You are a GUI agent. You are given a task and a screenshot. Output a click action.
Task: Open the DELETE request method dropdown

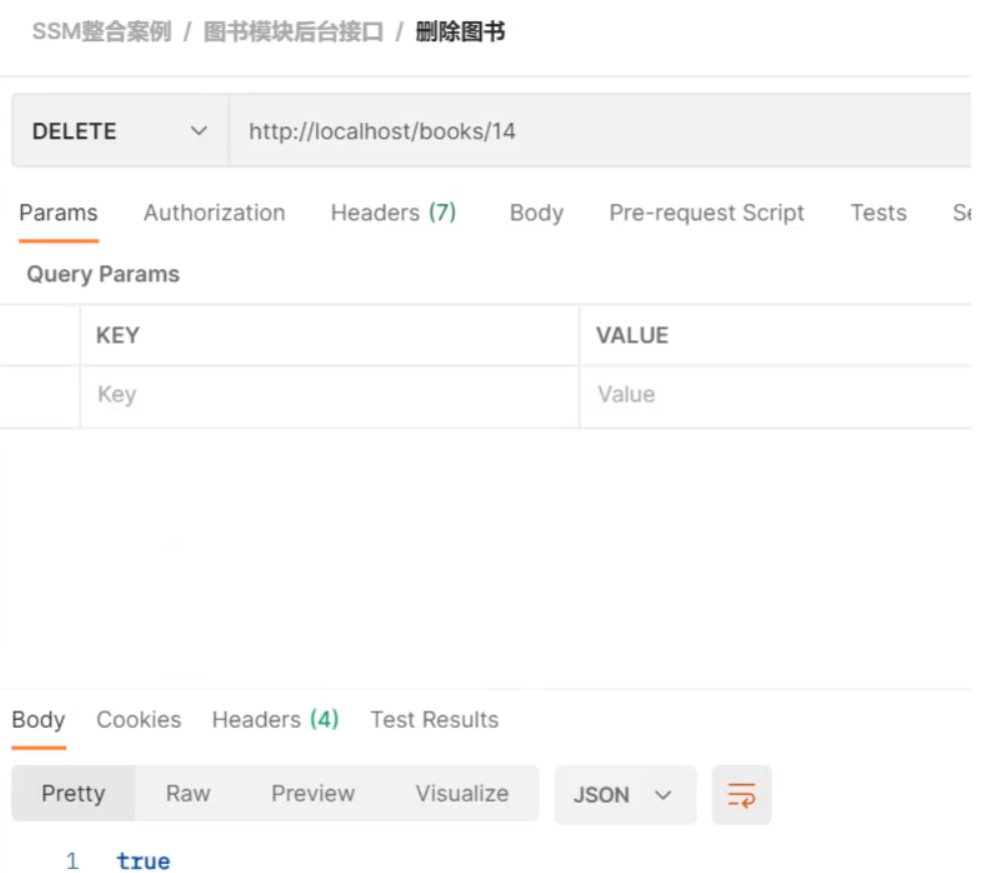[x=115, y=130]
